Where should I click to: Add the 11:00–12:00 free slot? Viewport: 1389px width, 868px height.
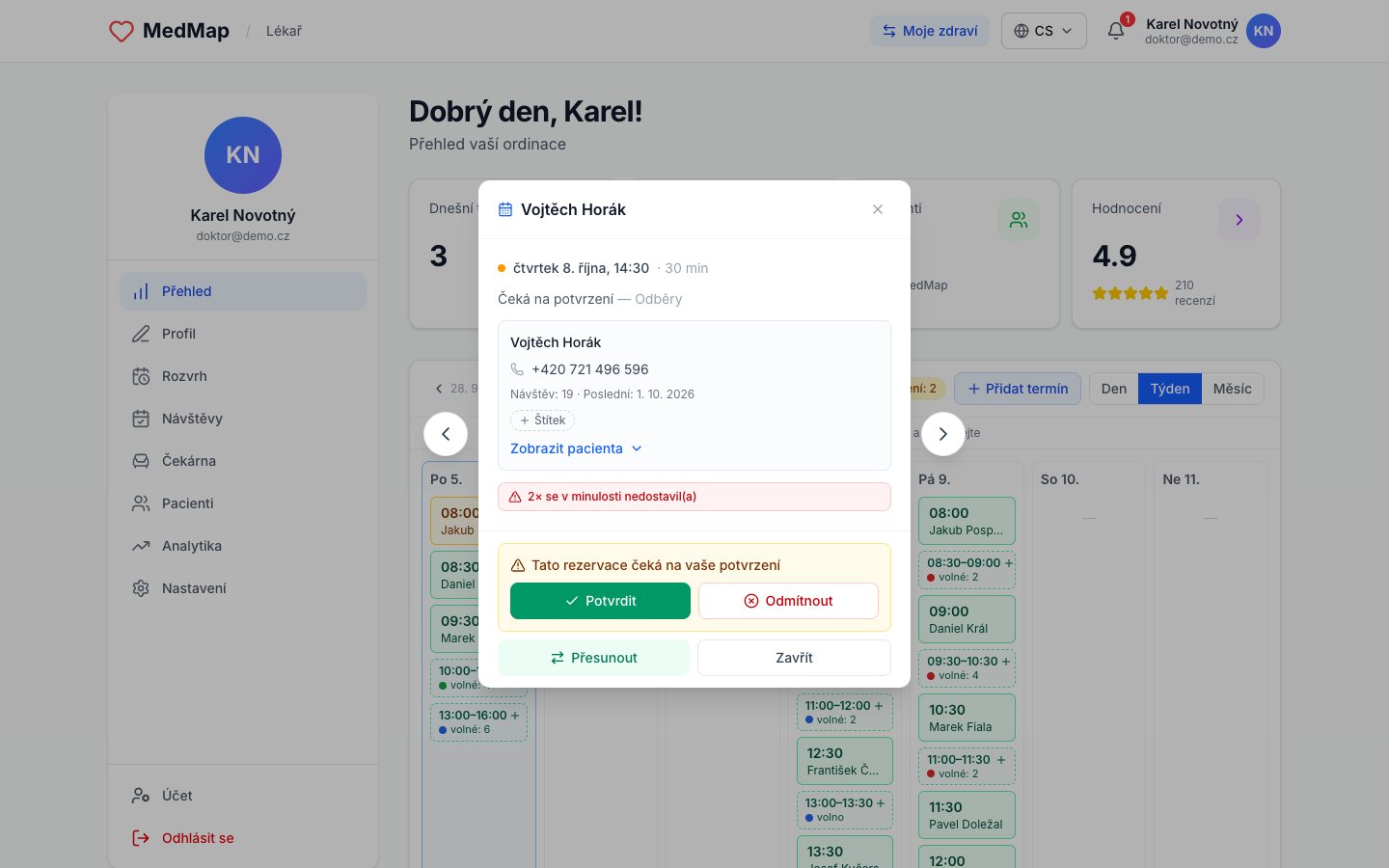879,706
